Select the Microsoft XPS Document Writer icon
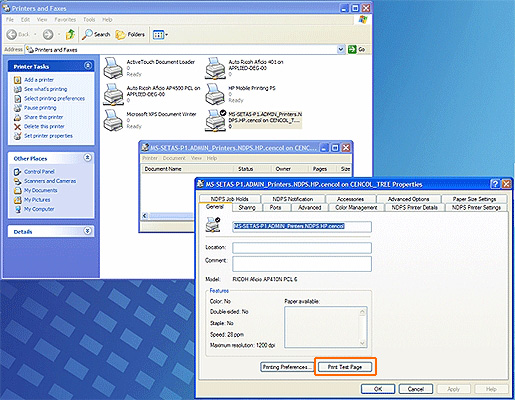The image size is (515, 400). pos(113,120)
